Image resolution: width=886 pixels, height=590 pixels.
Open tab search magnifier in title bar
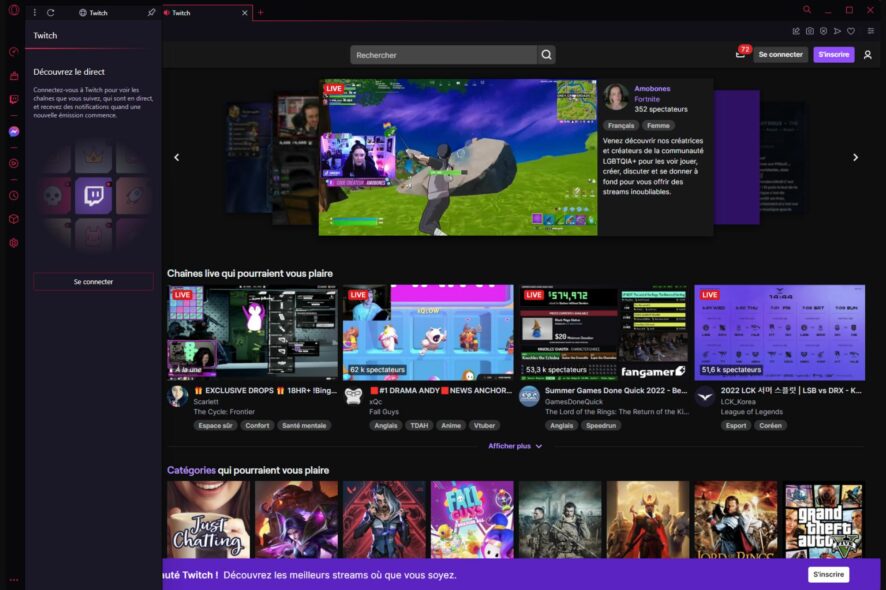click(807, 10)
